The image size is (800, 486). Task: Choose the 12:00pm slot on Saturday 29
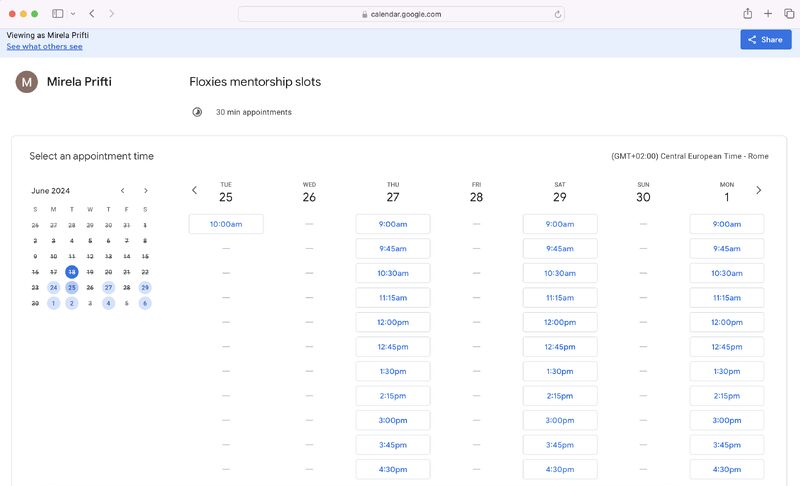tap(560, 322)
